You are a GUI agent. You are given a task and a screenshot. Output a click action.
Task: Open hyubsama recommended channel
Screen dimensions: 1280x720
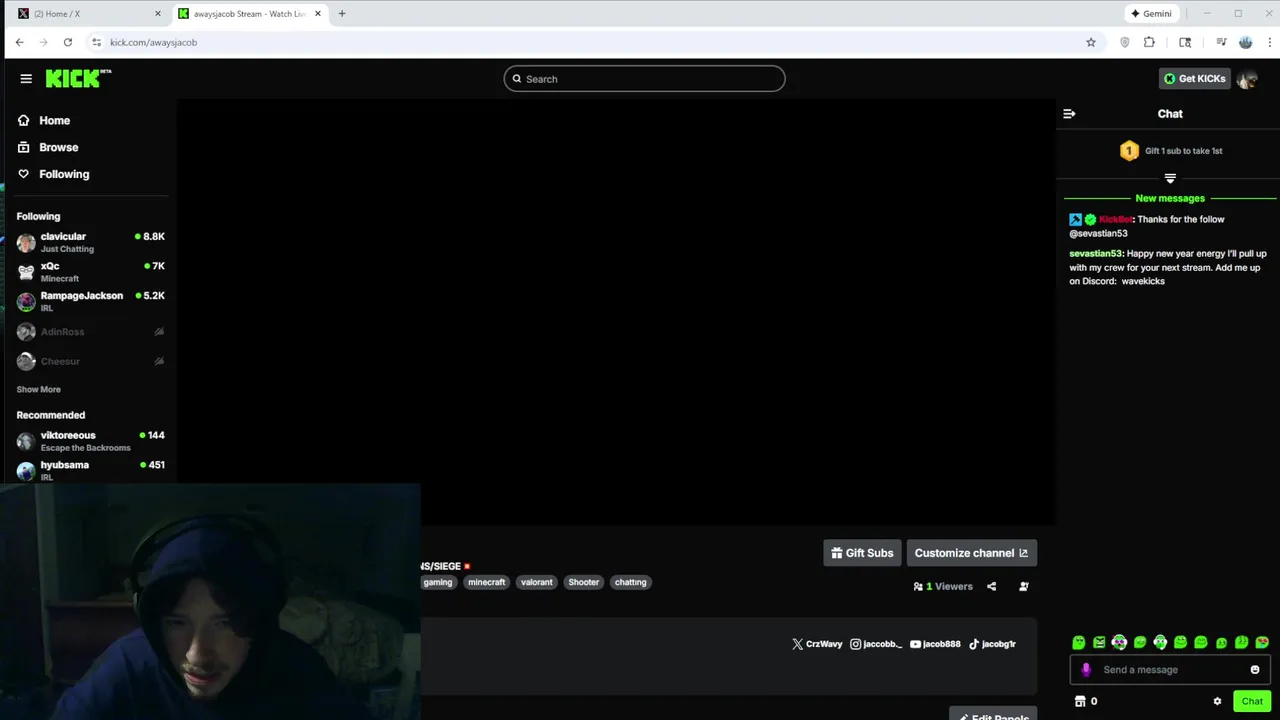(x=90, y=470)
